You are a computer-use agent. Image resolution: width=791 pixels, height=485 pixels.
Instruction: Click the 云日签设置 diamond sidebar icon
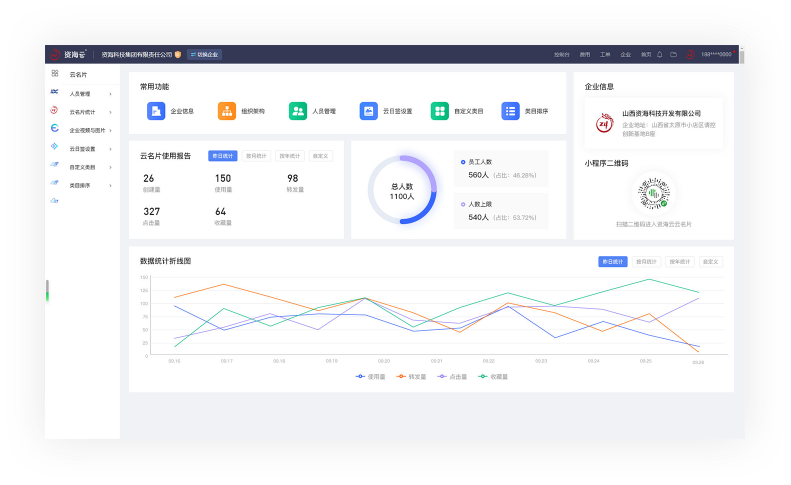(x=54, y=146)
